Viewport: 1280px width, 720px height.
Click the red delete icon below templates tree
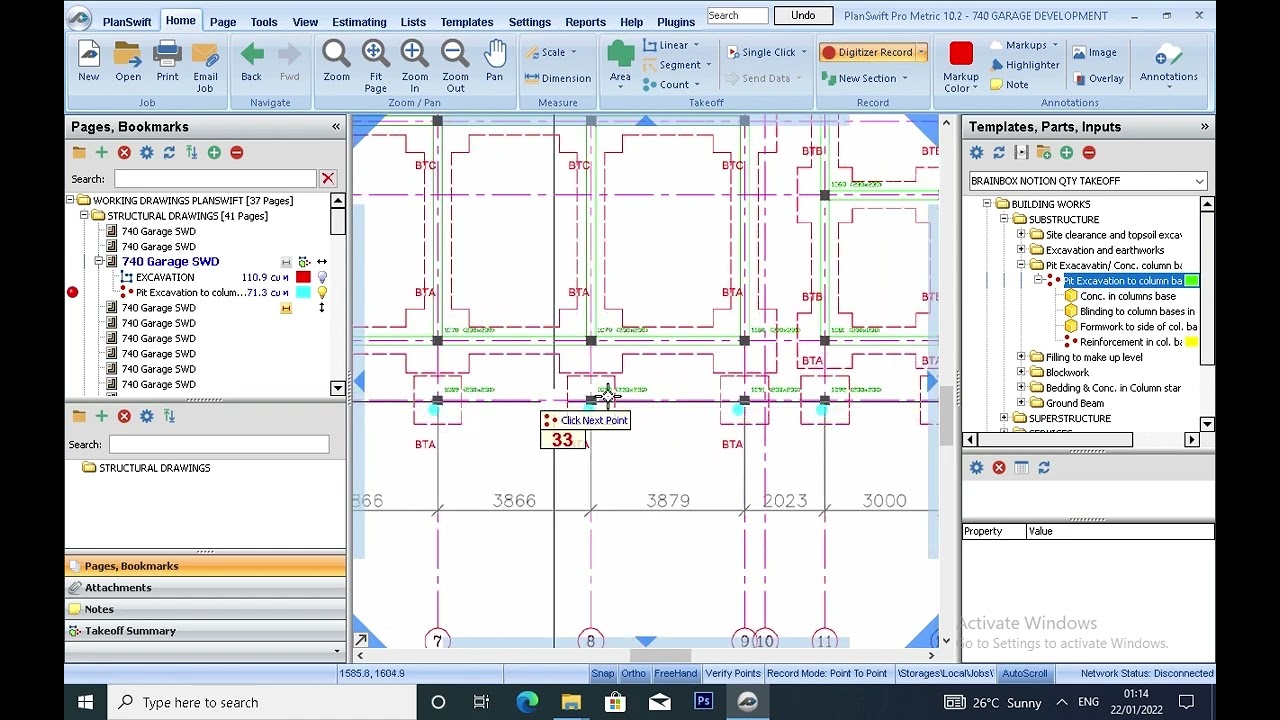(x=999, y=468)
